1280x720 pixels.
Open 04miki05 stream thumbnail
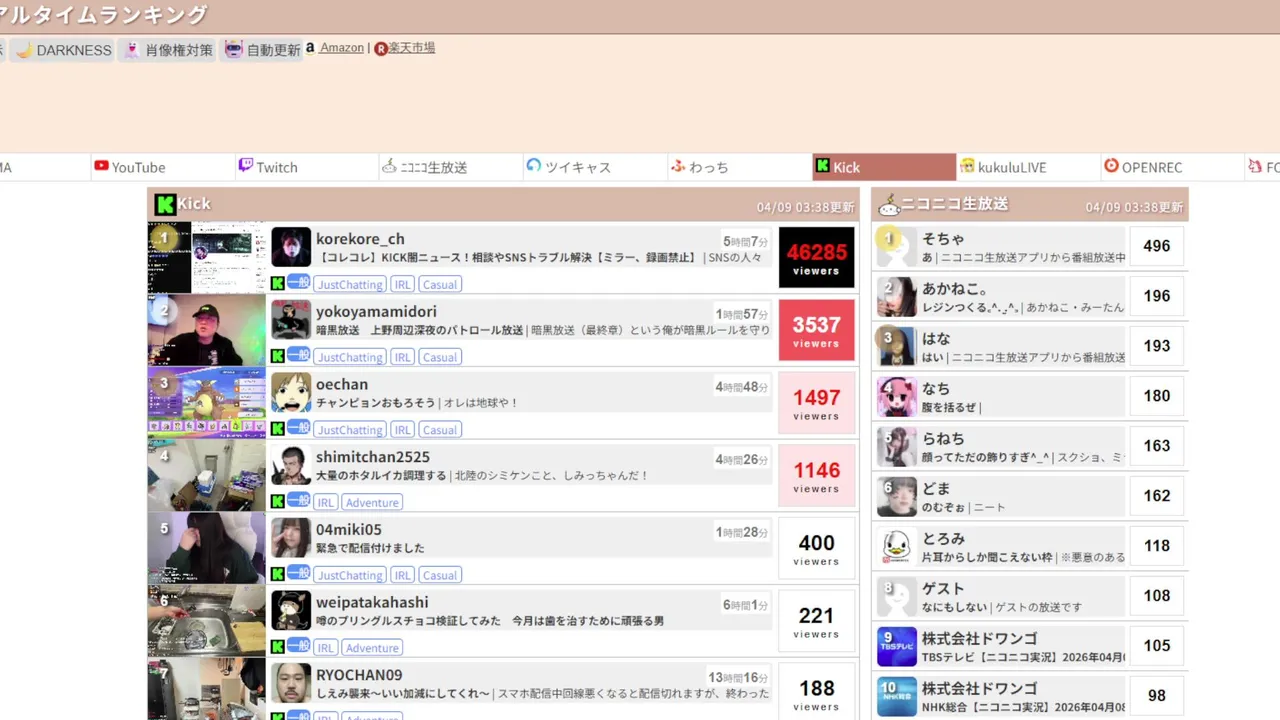pyautogui.click(x=207, y=549)
